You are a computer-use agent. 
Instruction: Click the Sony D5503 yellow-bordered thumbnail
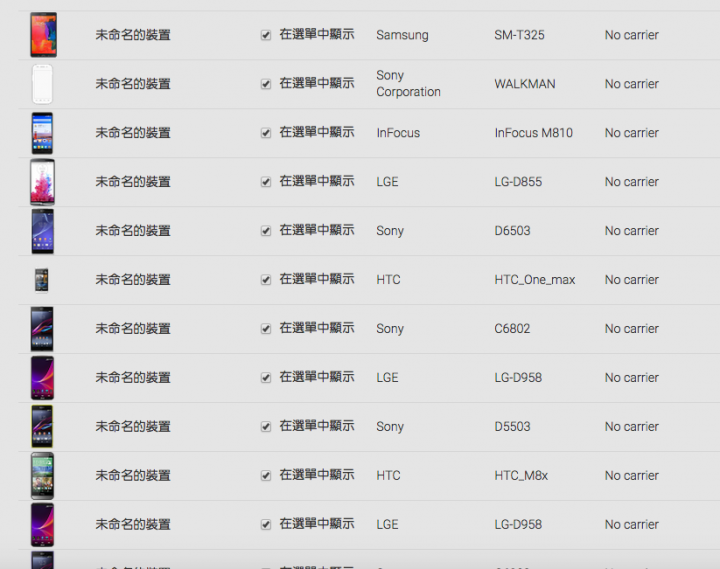pos(42,427)
